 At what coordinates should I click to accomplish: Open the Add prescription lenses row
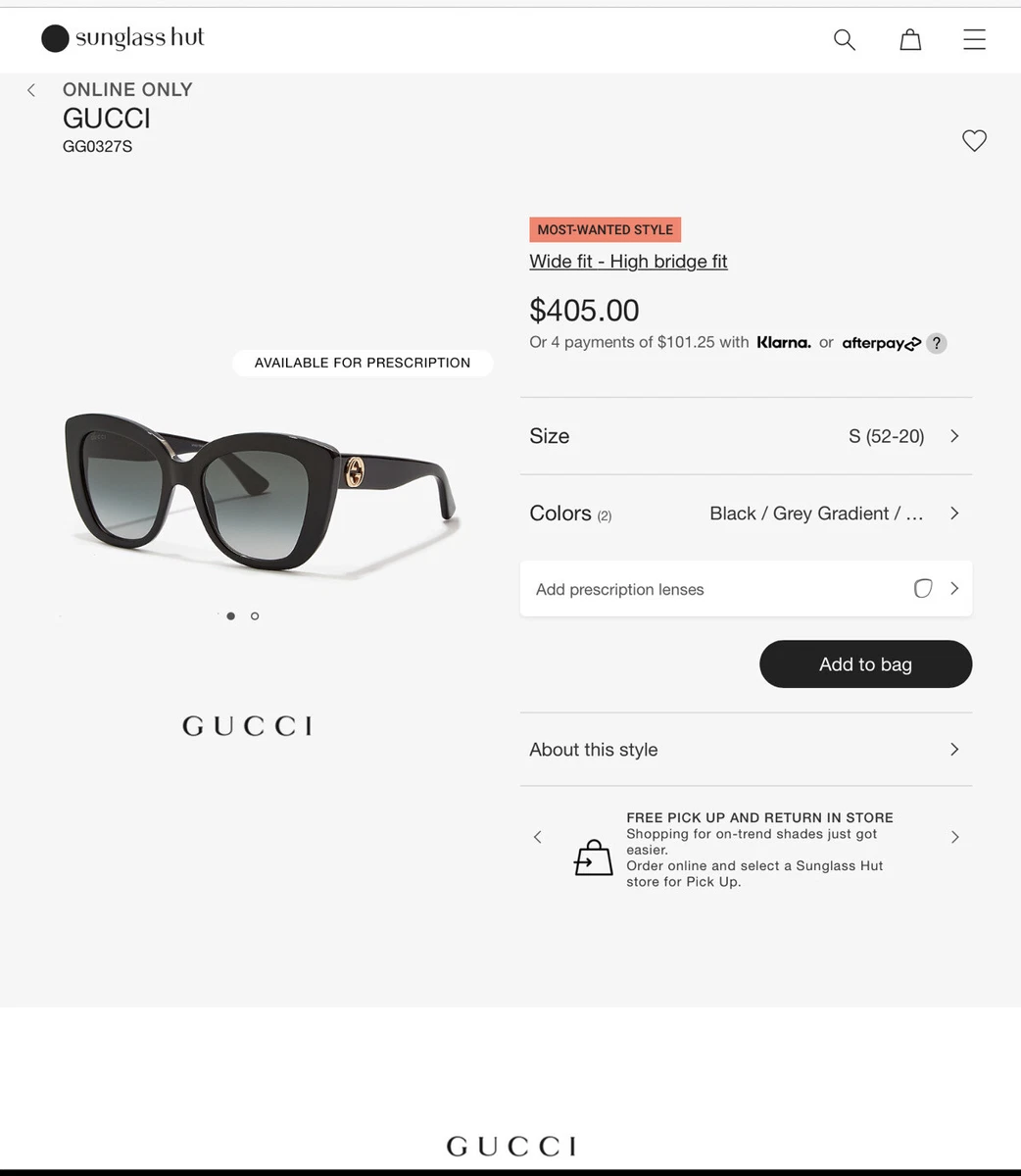[x=746, y=588]
